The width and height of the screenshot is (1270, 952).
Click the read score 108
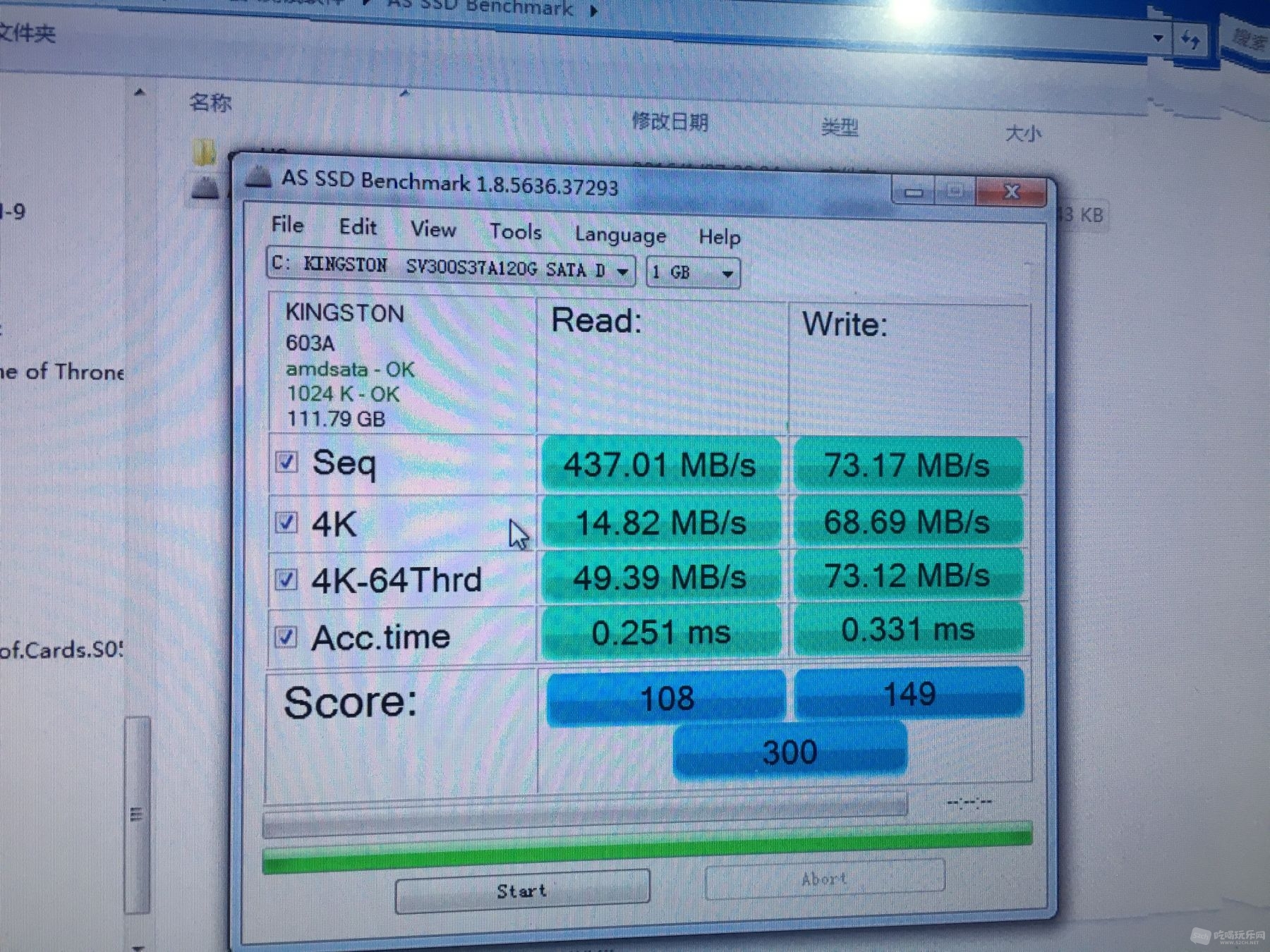[x=667, y=698]
